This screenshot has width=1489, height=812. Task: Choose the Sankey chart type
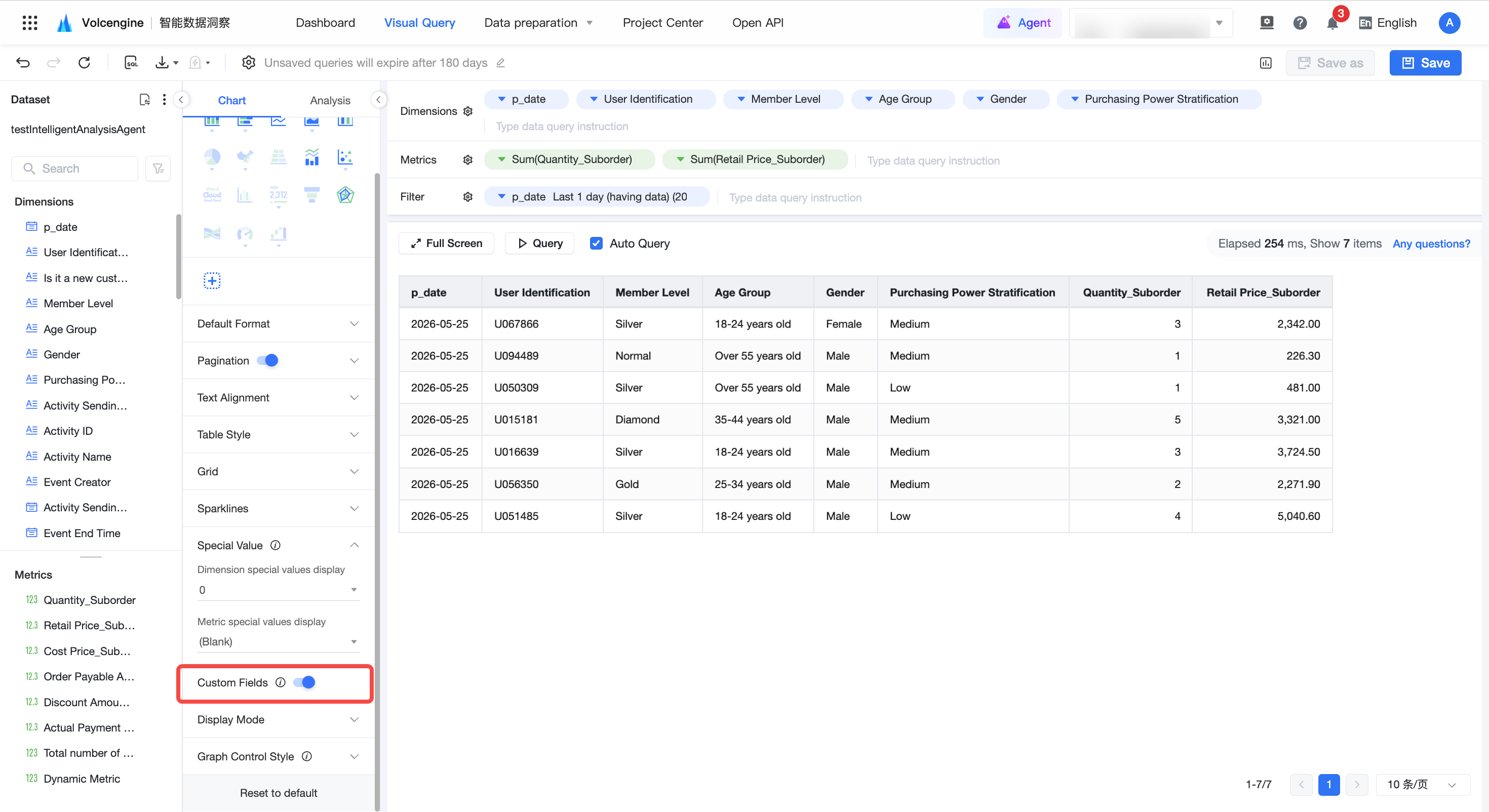212,233
